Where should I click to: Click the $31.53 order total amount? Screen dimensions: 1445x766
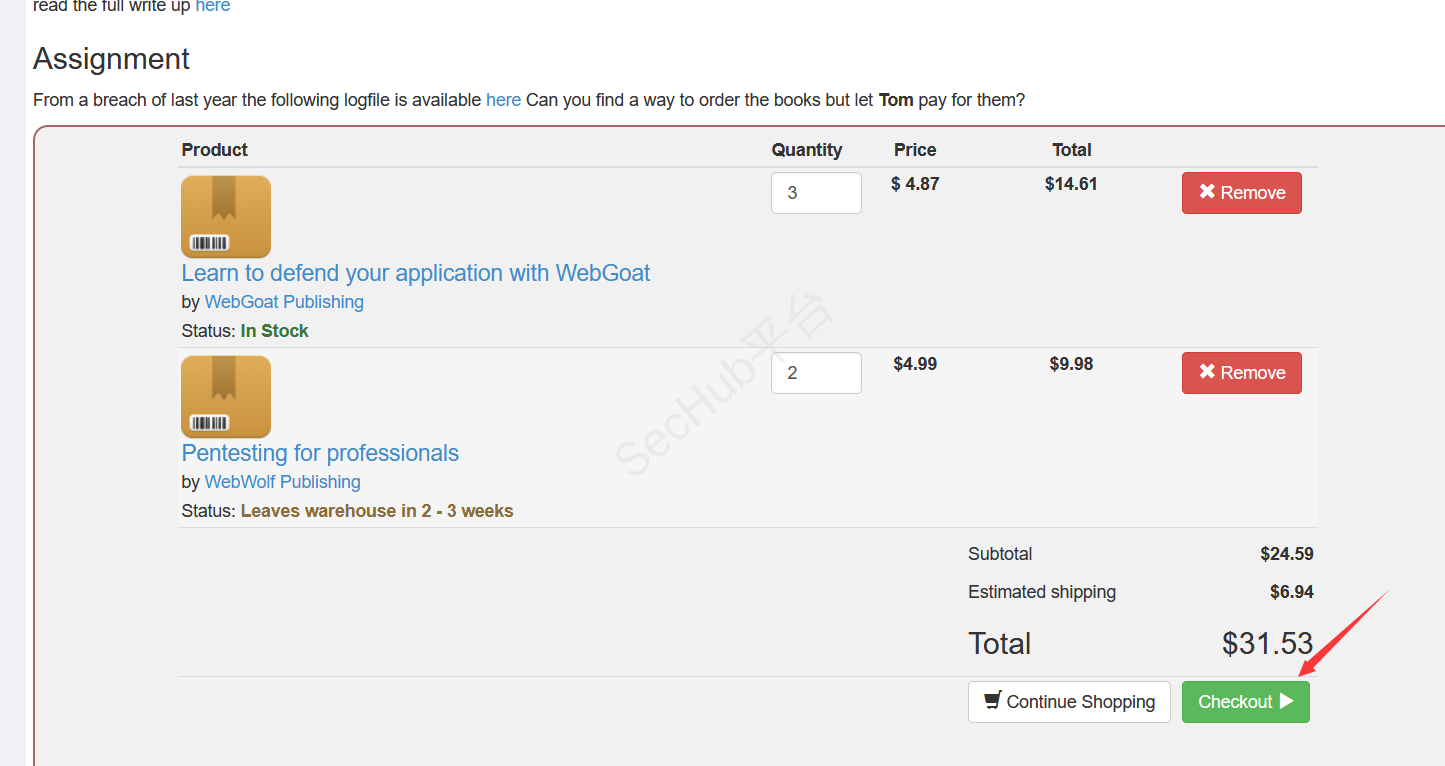[x=1267, y=644]
